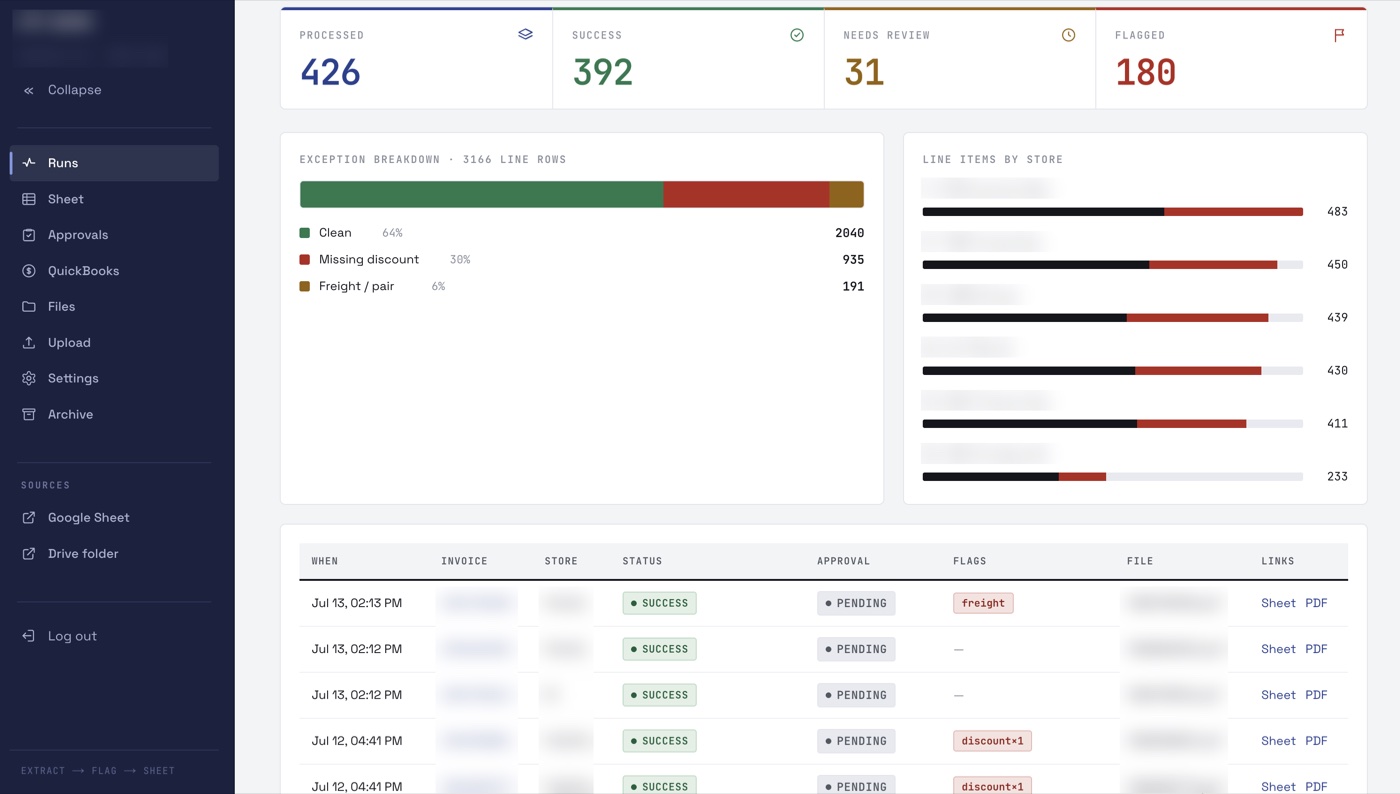The image size is (1400, 794).
Task: Navigate to QuickBooks
Action: (114, 271)
